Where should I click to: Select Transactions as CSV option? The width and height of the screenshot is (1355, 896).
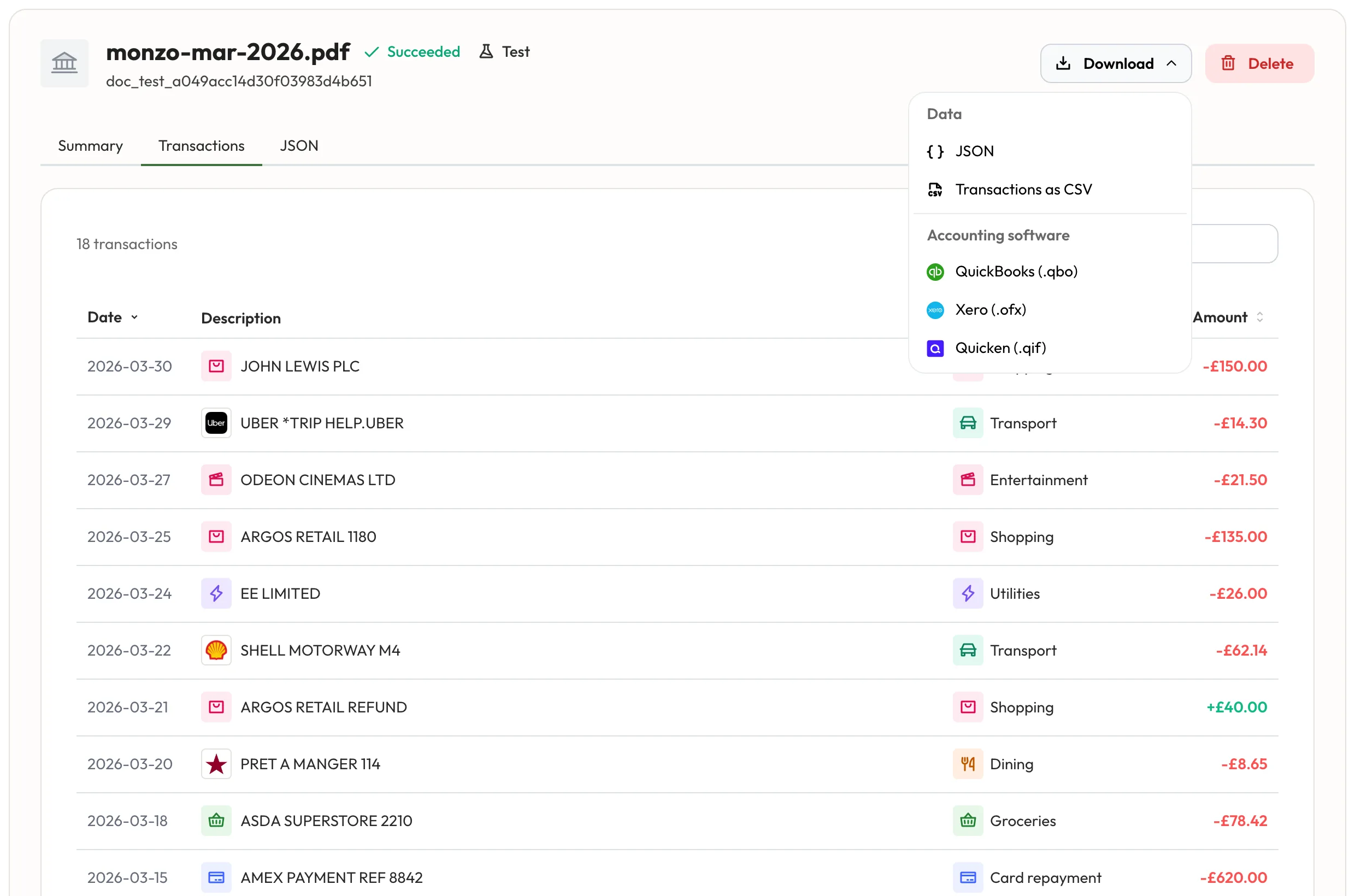[x=1049, y=189]
